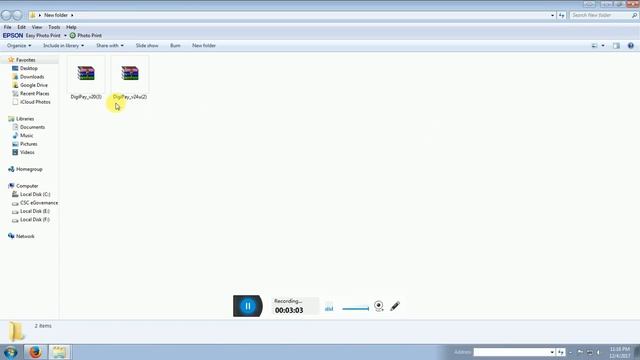Open the DigiPay_v20(3) archive file
Viewport: 640px width, 360px height.
86,79
